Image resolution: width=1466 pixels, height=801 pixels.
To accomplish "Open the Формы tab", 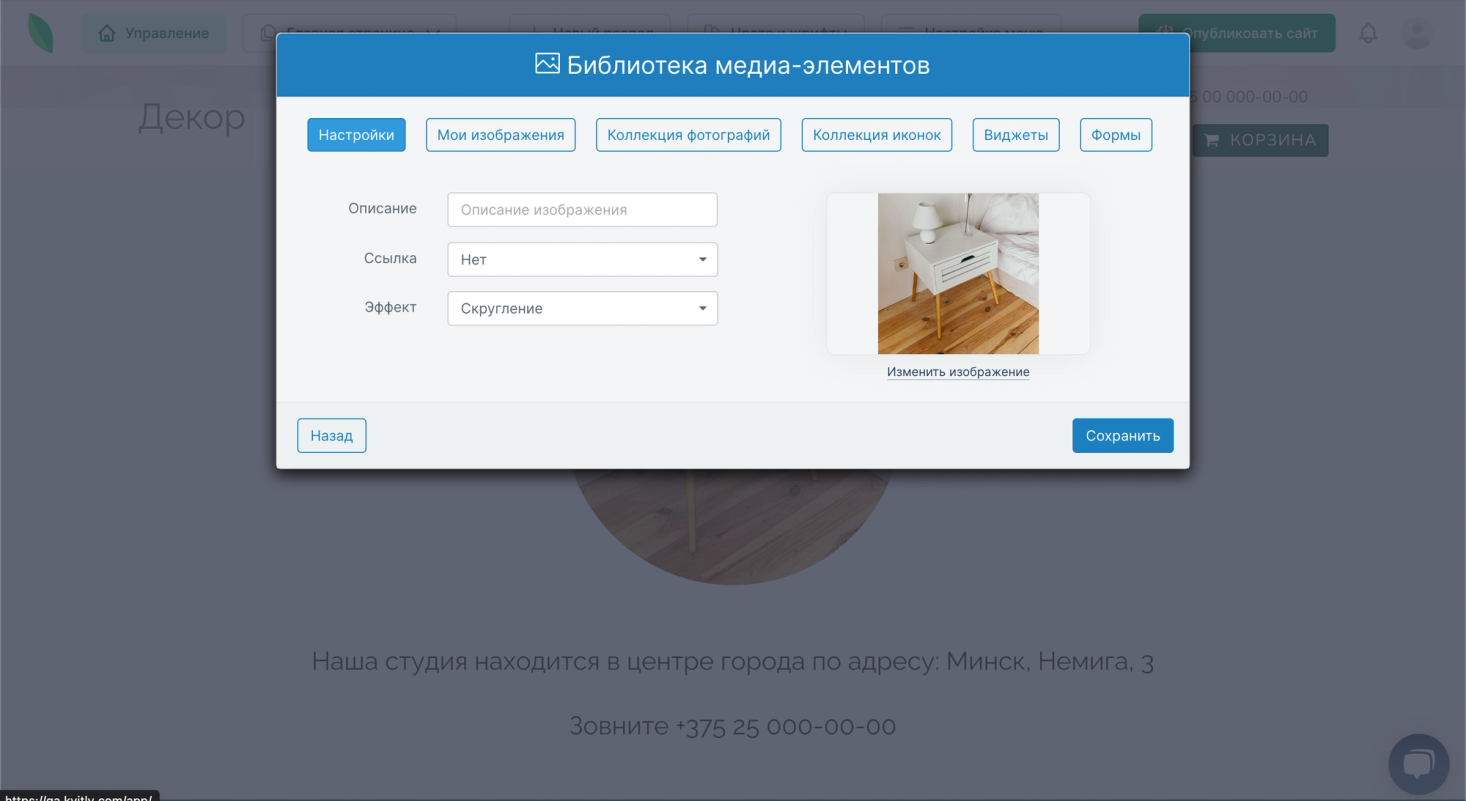I will (1116, 135).
